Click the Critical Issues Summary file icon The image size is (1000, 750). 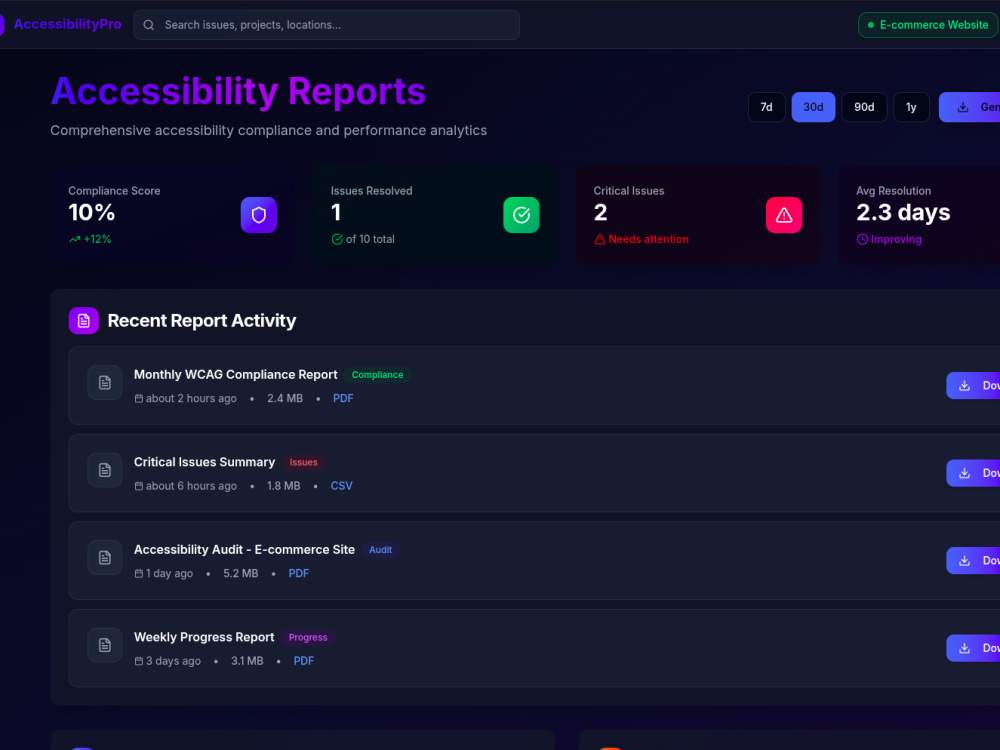(105, 470)
